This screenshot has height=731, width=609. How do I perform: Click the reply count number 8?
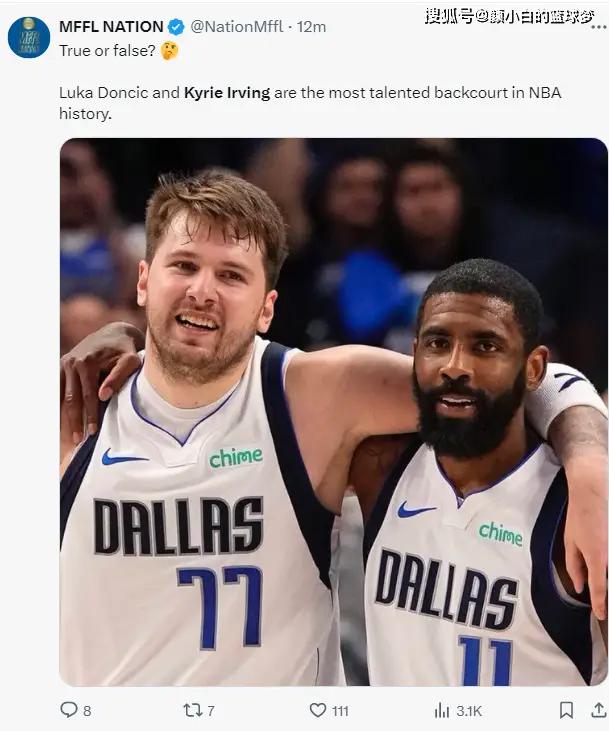point(87,711)
